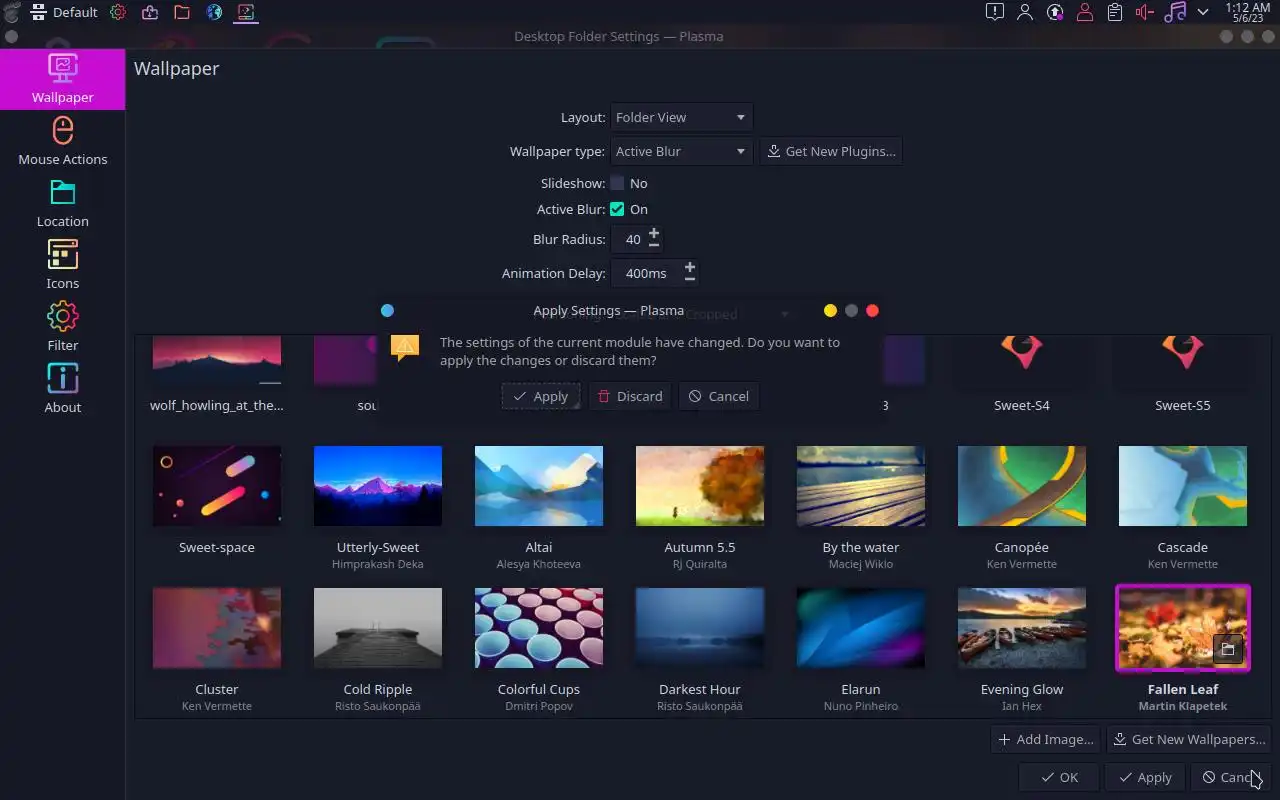Open System Settings gear icon in top panel
The width and height of the screenshot is (1280, 800).
118,12
